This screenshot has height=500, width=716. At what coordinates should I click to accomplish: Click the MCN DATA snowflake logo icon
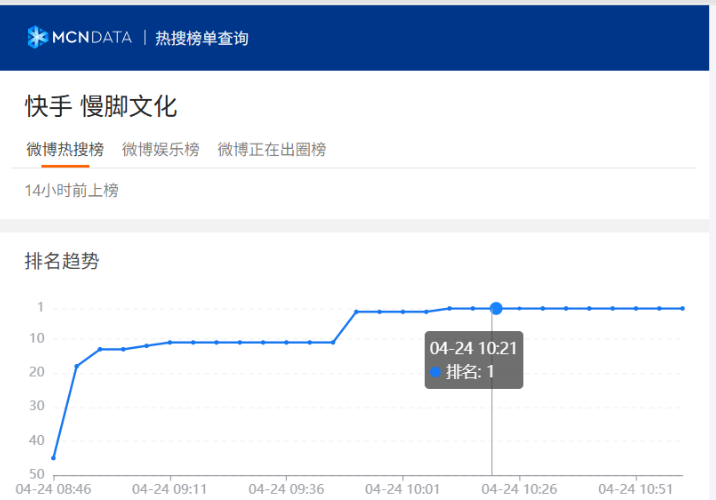click(37, 38)
